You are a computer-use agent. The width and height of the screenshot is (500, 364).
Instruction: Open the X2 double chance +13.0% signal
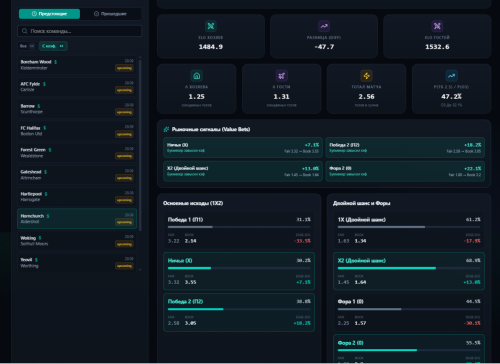[x=243, y=171]
